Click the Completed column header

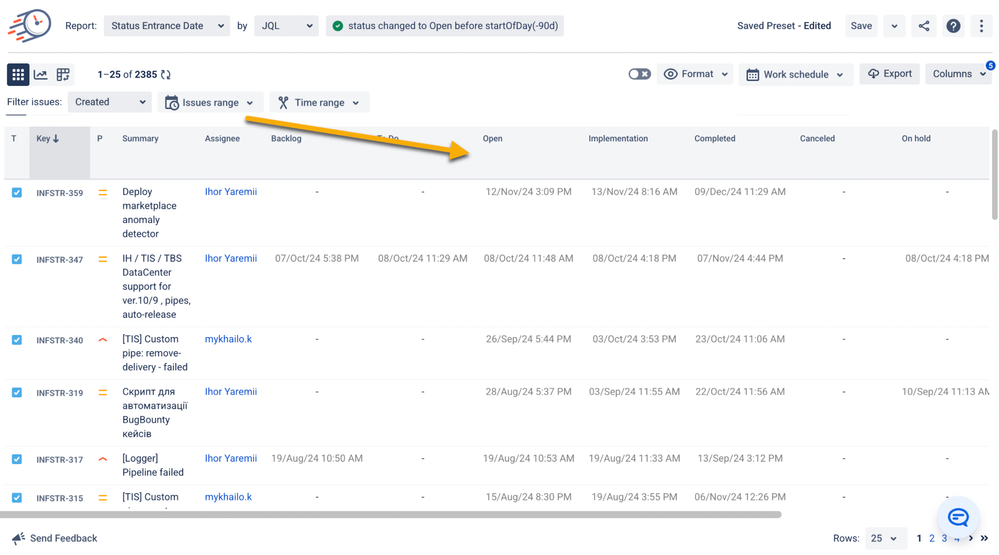[x=715, y=138]
